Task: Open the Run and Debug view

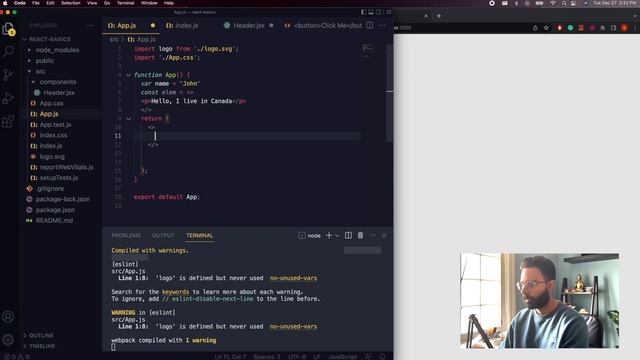Action: pyautogui.click(x=8, y=98)
